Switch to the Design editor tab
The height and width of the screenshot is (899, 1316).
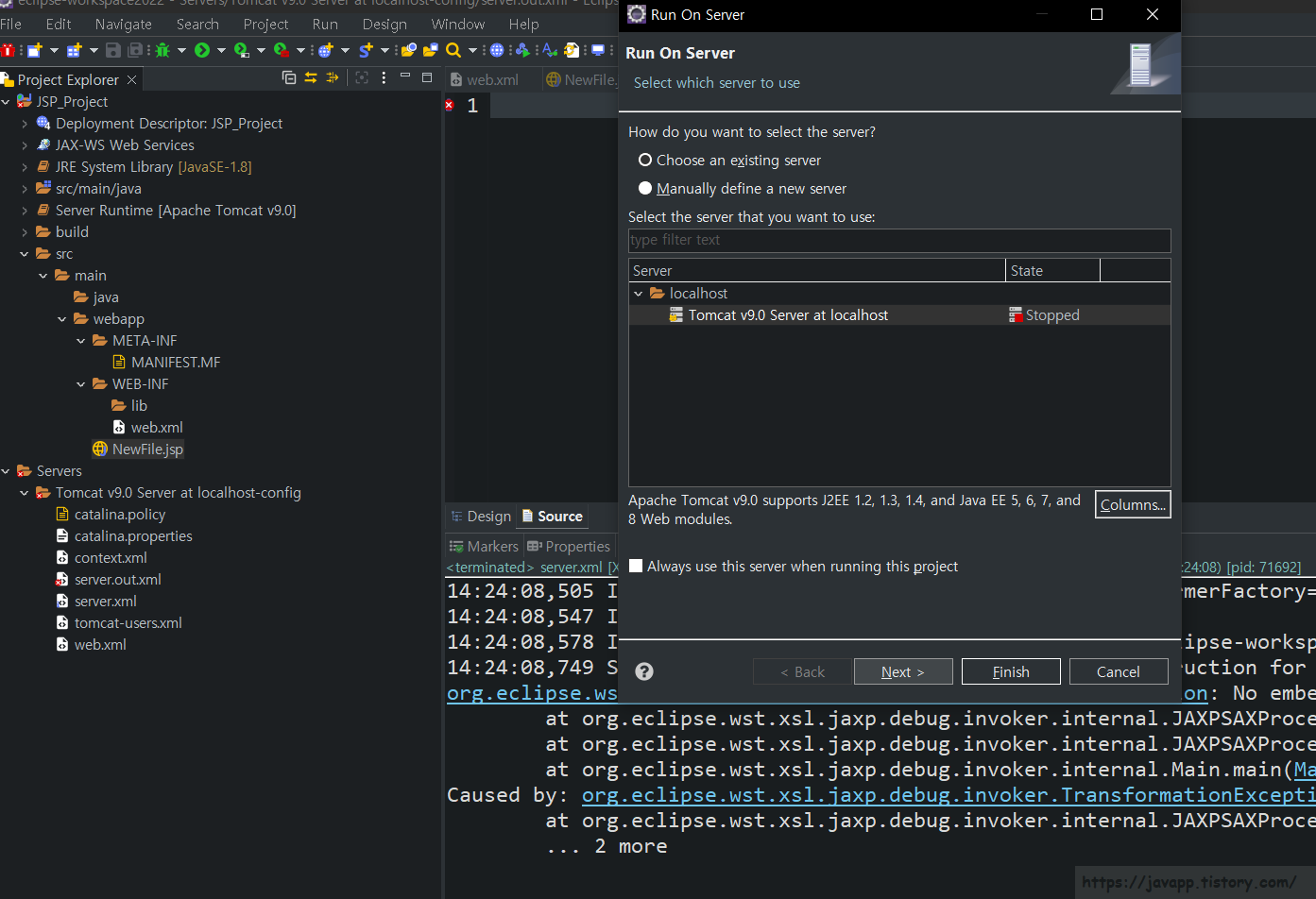[x=481, y=517]
